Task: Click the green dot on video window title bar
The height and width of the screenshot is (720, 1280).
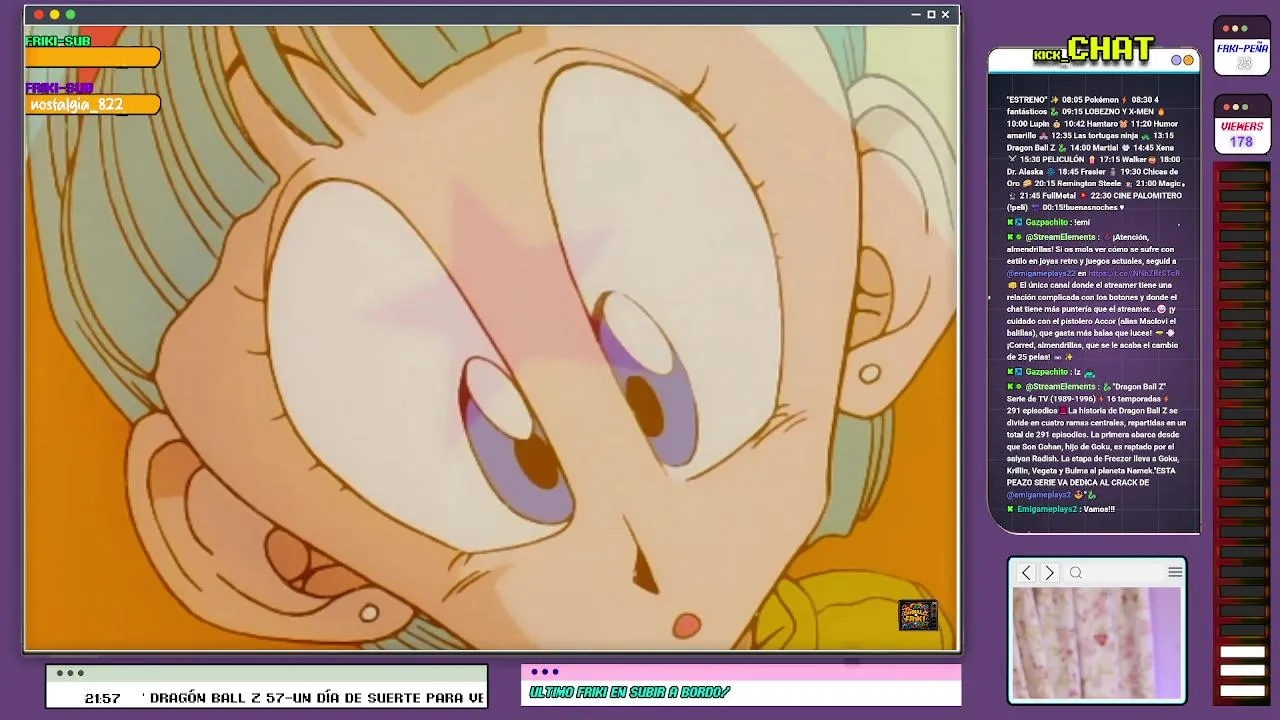Action: tap(71, 14)
